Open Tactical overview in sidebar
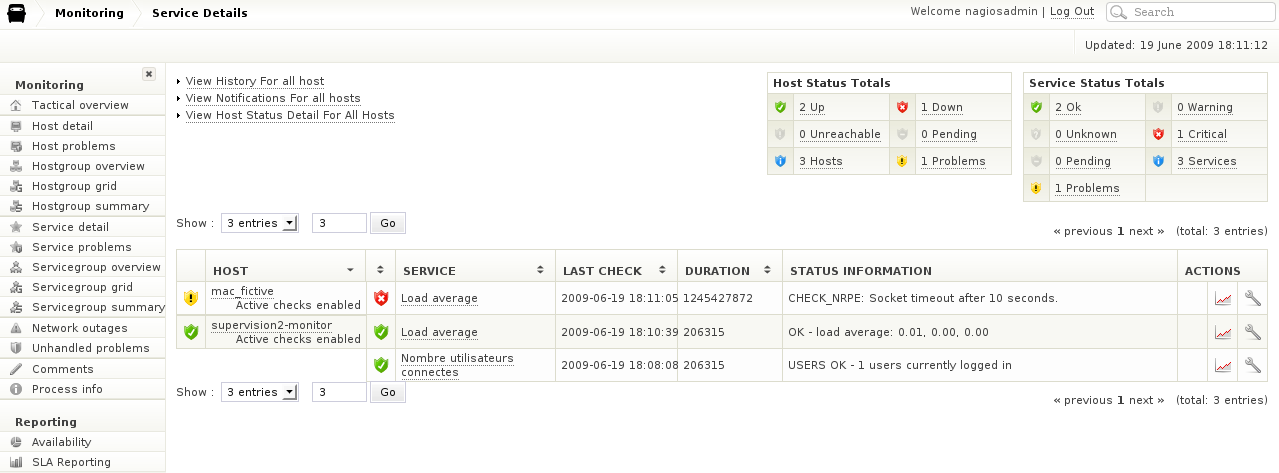 (80, 105)
